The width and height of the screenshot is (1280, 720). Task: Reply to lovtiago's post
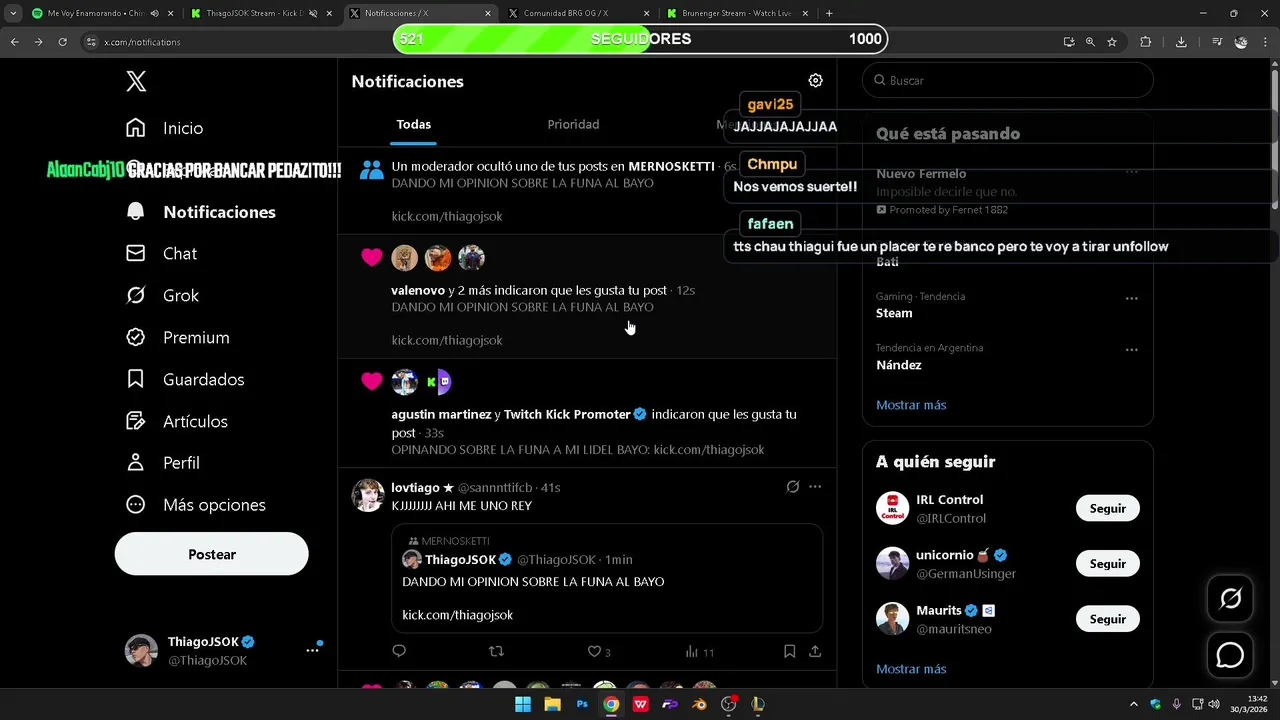(x=399, y=651)
